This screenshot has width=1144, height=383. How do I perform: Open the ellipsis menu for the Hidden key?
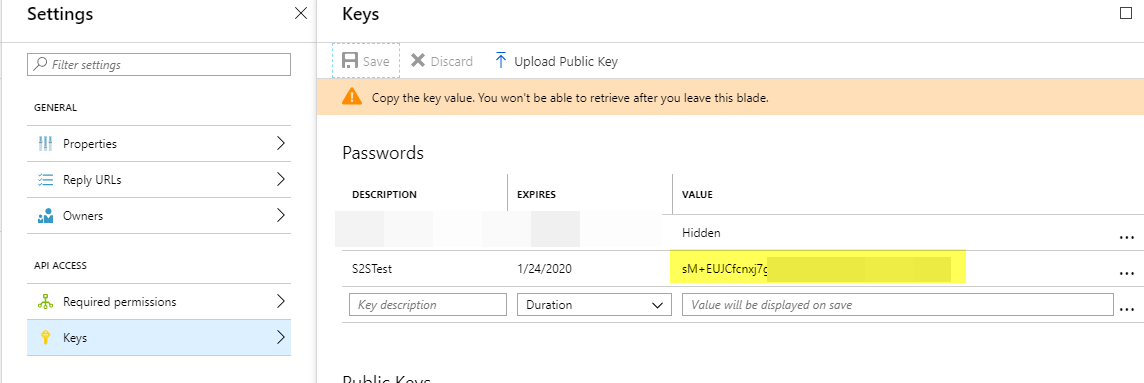1126,237
